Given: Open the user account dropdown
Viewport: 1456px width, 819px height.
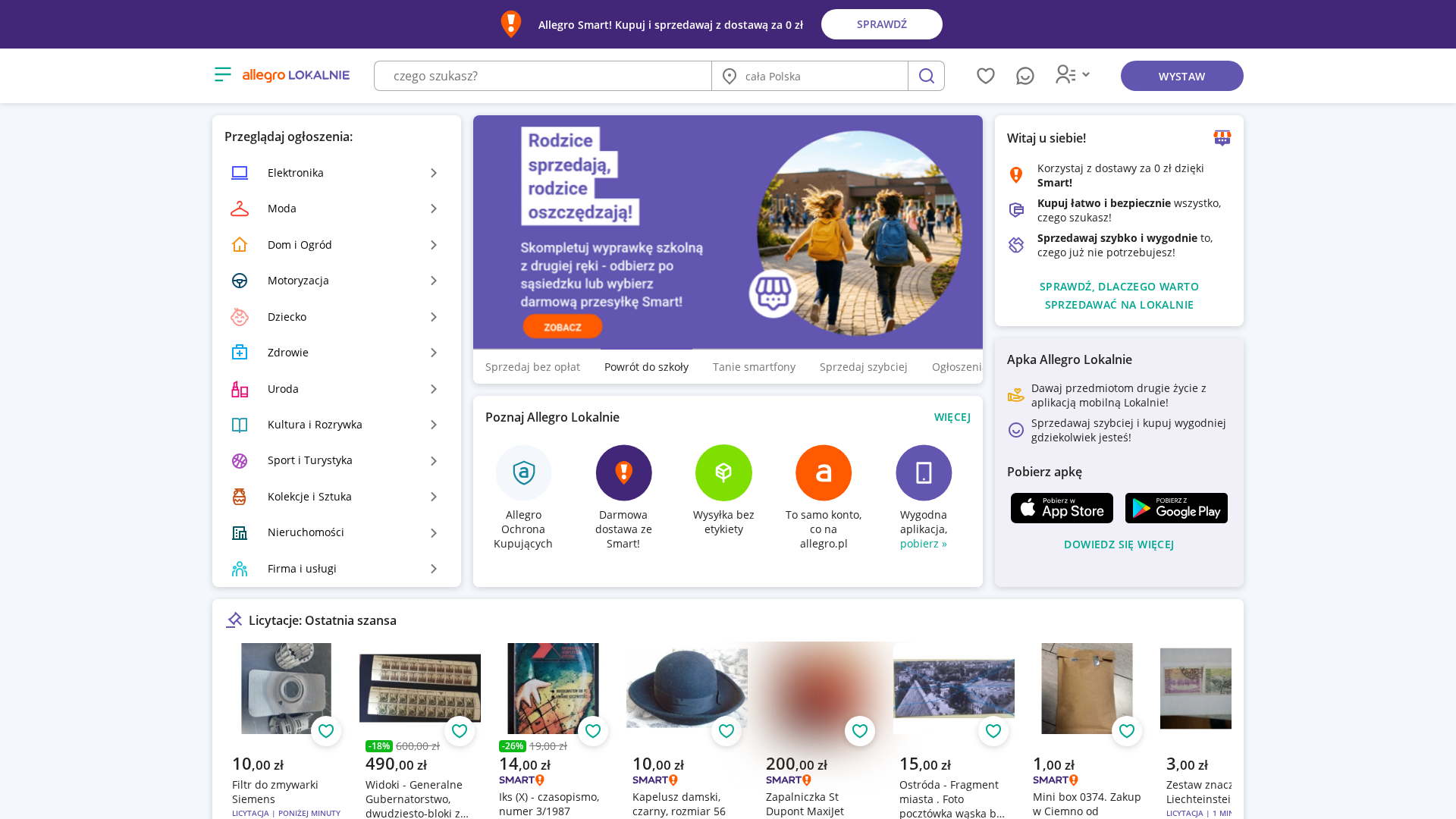Looking at the screenshot, I should 1072,74.
